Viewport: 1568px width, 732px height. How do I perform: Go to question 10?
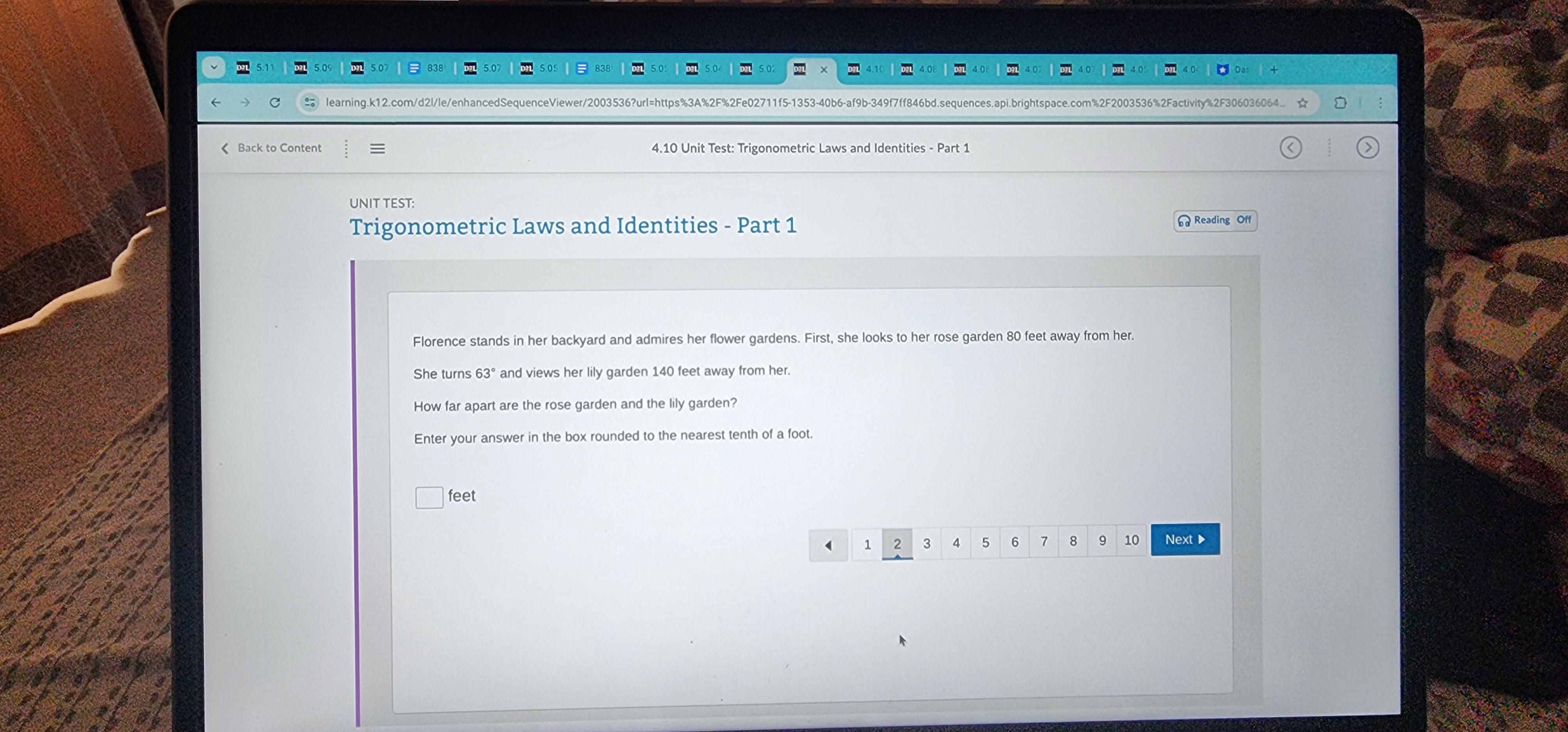[x=1131, y=540]
